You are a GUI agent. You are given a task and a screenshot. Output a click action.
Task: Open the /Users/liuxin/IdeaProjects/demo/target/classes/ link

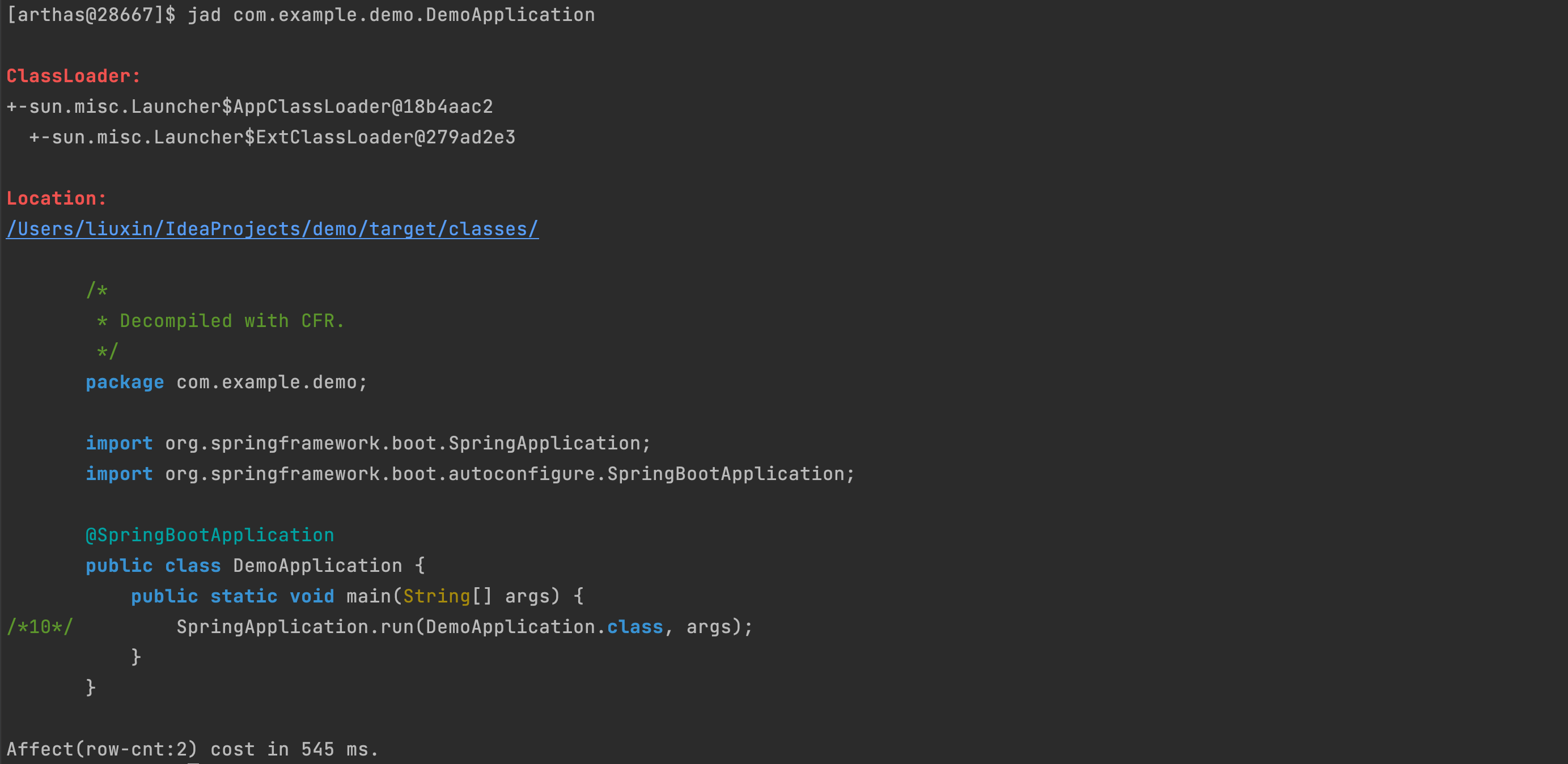pos(272,229)
